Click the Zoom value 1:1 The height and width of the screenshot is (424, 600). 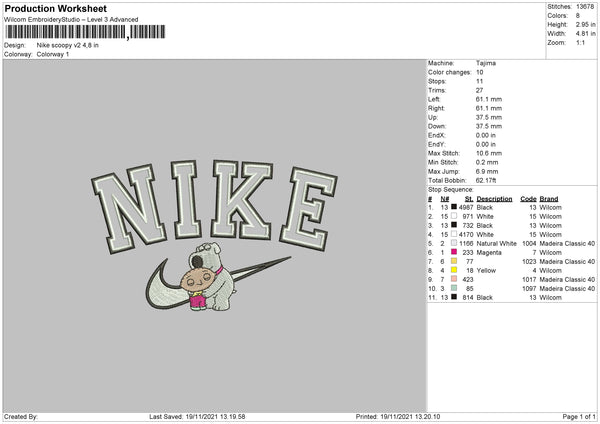pyautogui.click(x=580, y=42)
